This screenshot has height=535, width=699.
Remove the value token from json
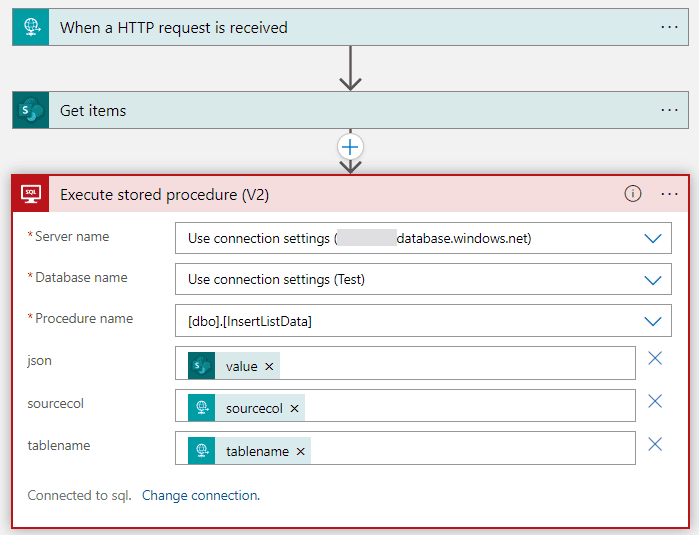[x=269, y=366]
